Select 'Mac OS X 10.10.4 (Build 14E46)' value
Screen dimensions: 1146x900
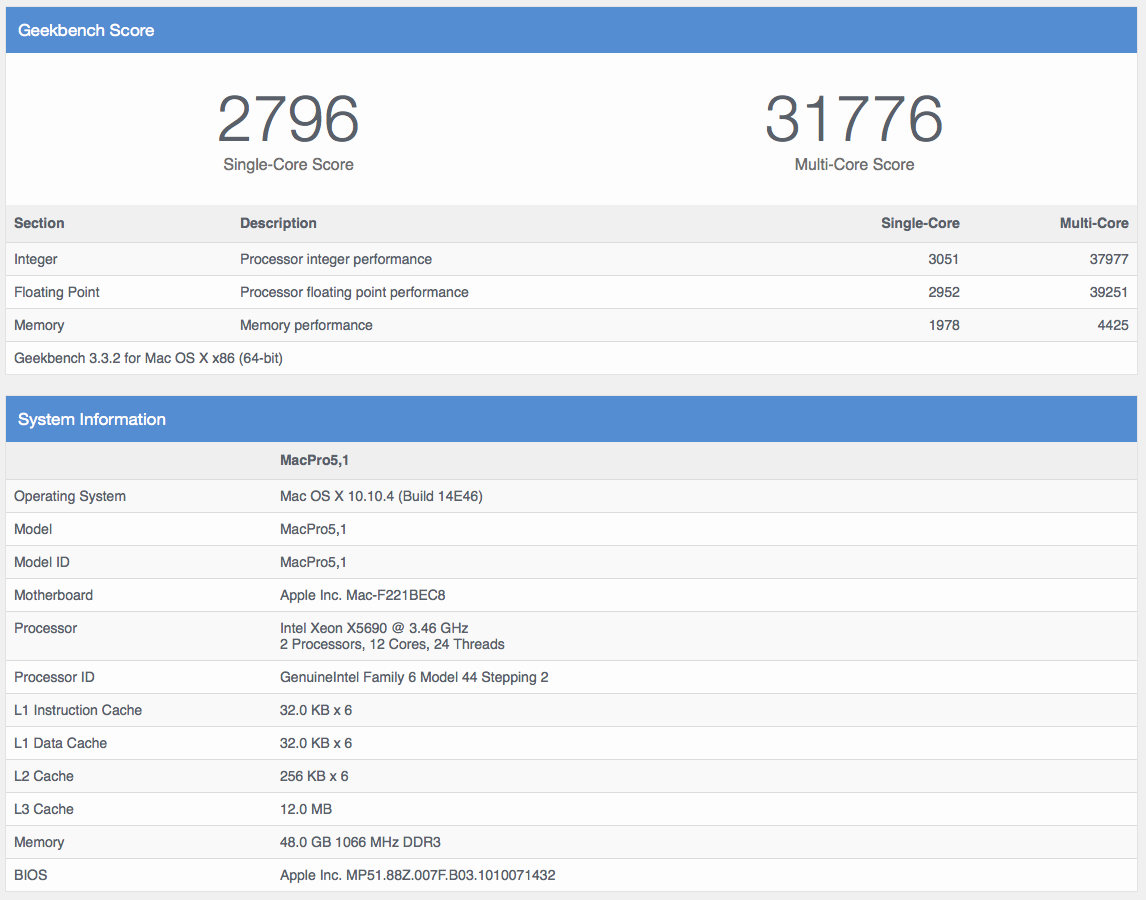[381, 496]
